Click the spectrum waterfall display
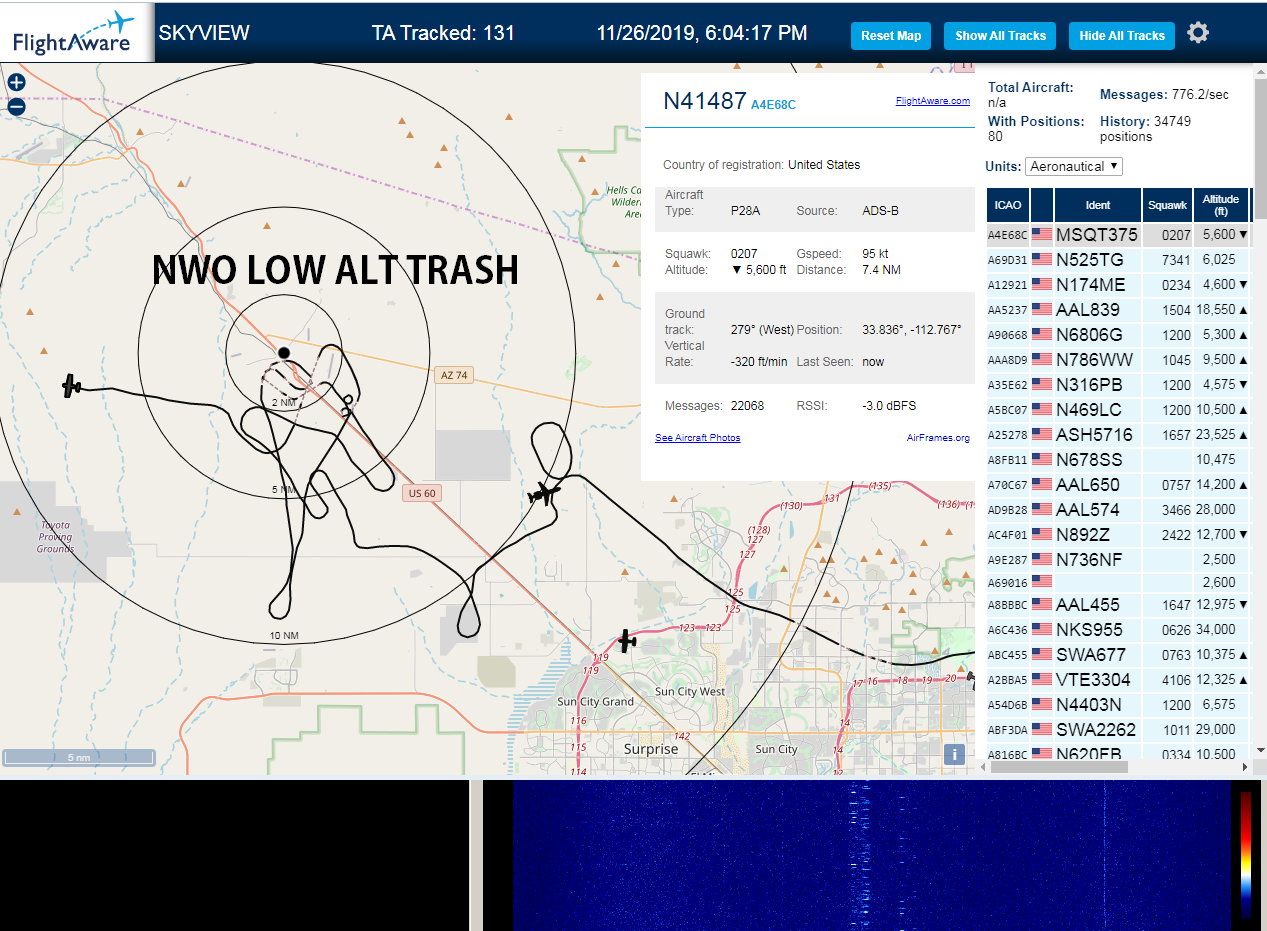Screen dimensions: 1267x931 point(872,856)
